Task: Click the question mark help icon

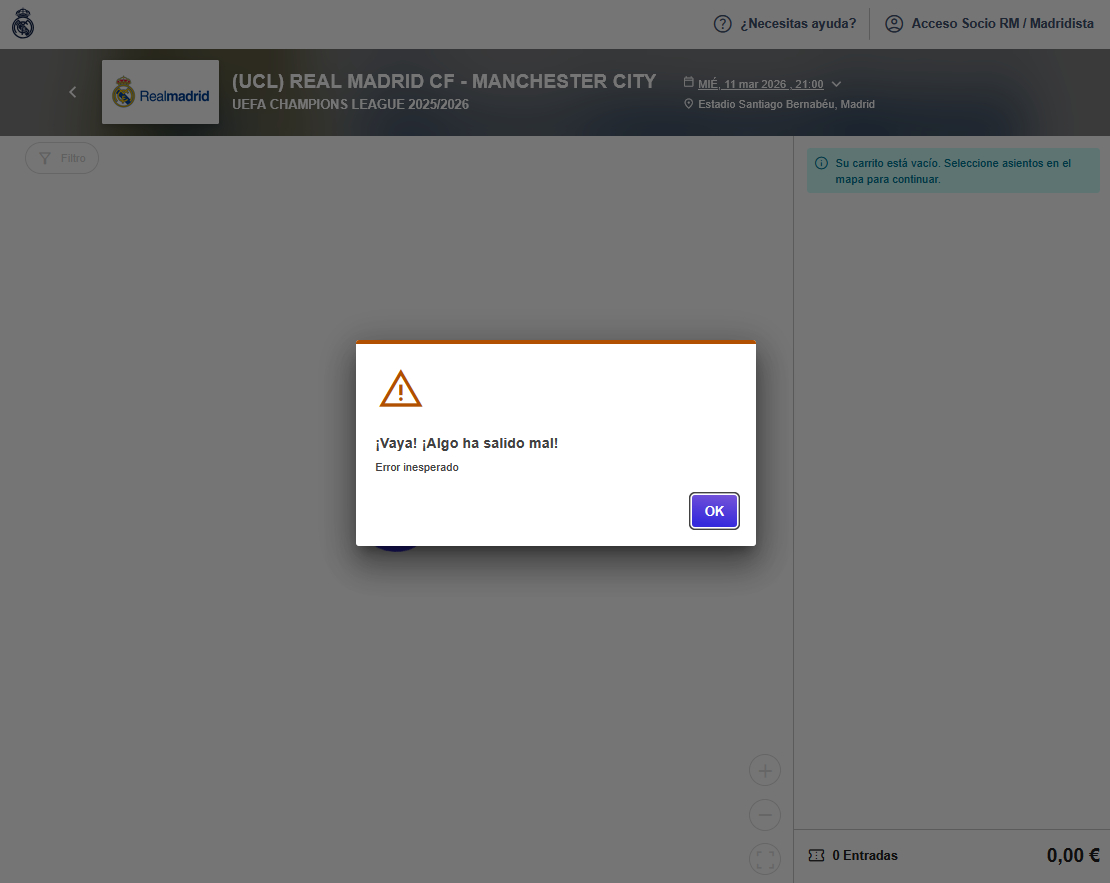Action: point(722,24)
